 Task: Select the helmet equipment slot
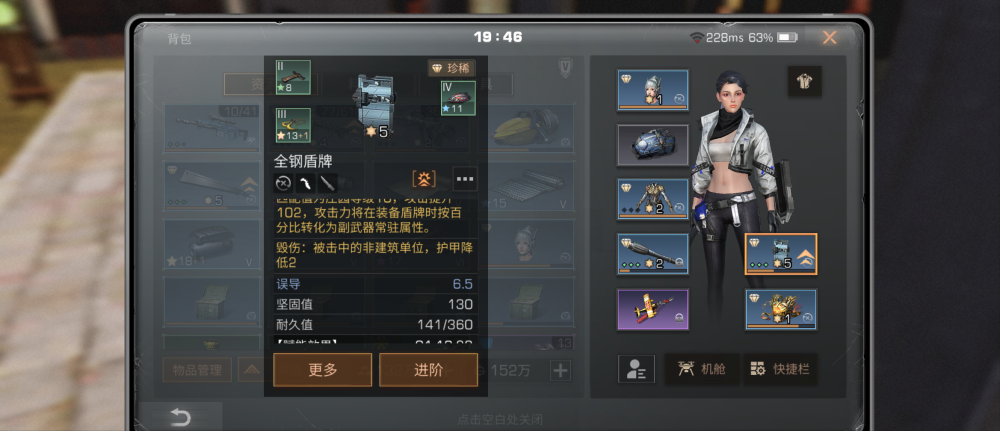pyautogui.click(x=652, y=91)
